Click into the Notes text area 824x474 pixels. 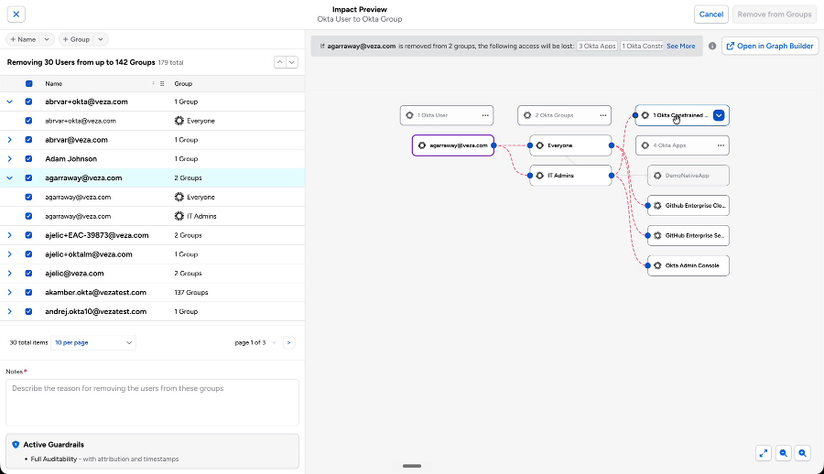[x=152, y=403]
